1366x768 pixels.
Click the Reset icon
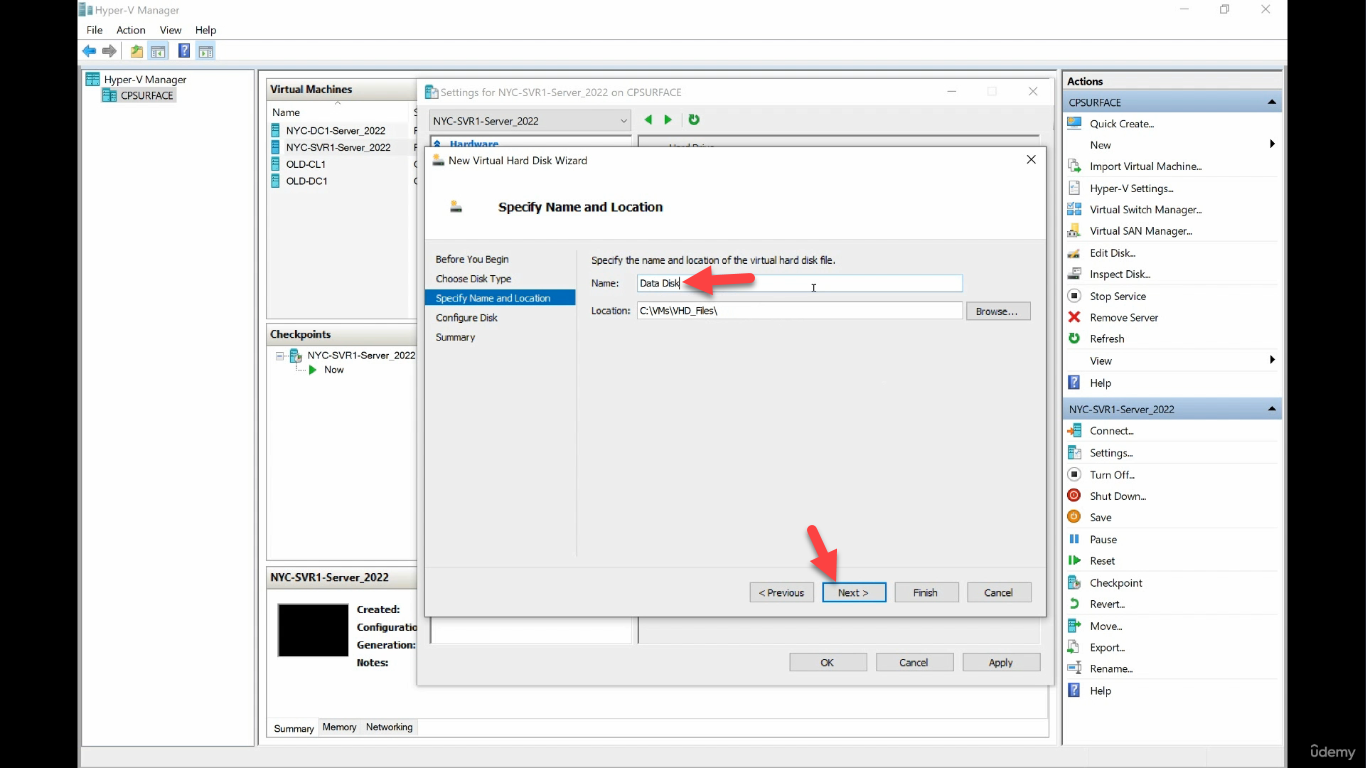point(1074,561)
